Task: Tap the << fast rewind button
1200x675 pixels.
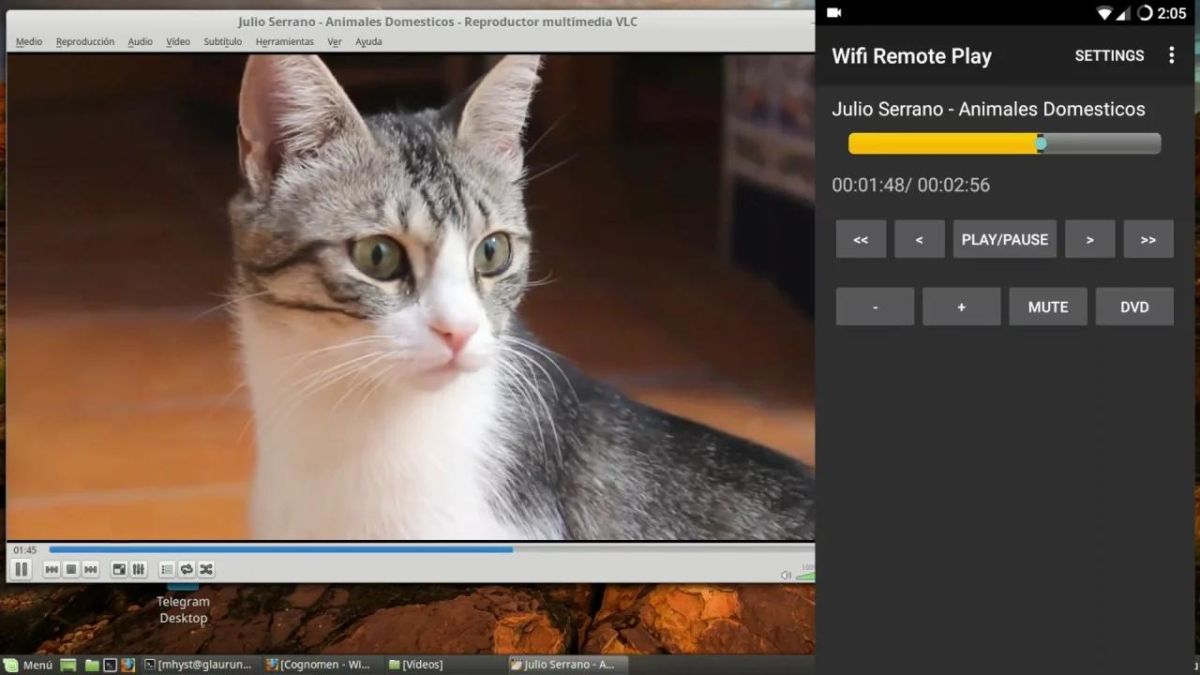Action: coord(861,239)
